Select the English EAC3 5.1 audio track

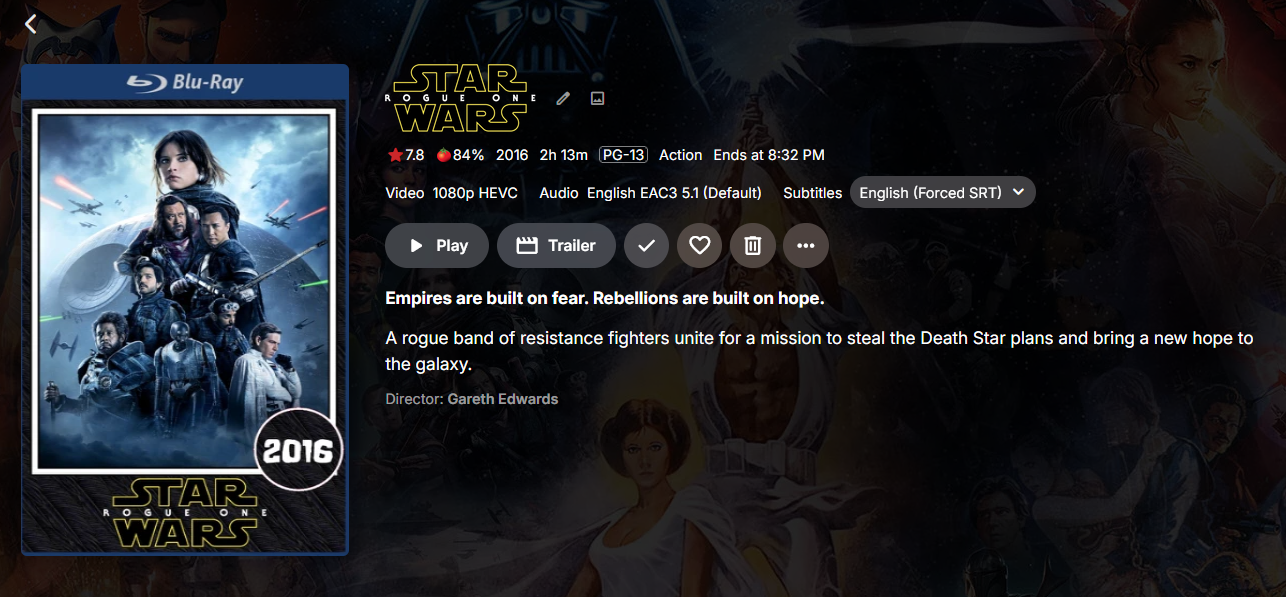pos(674,192)
